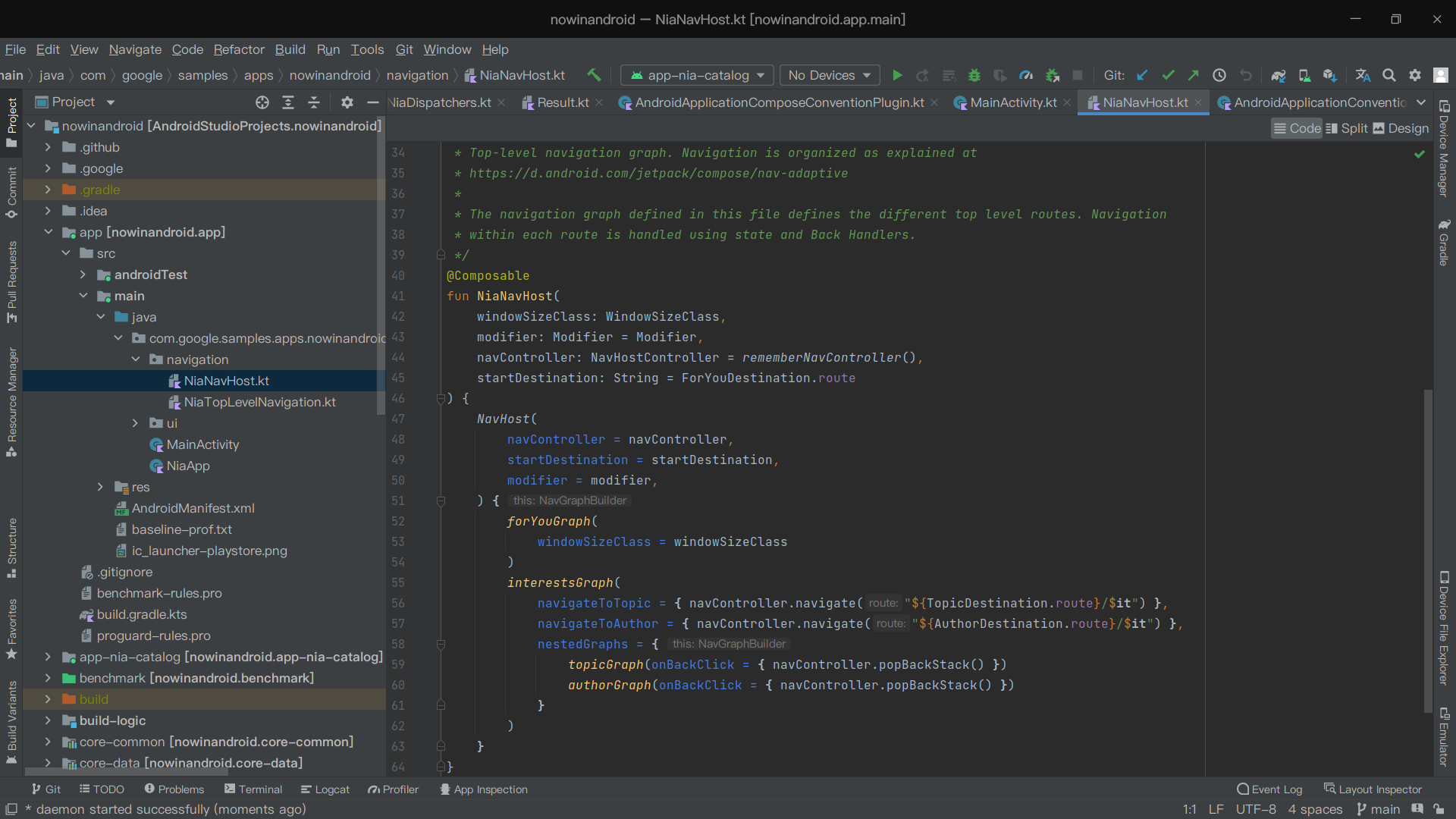
Task: Collapse all nodes in the Project tree
Action: click(x=314, y=102)
